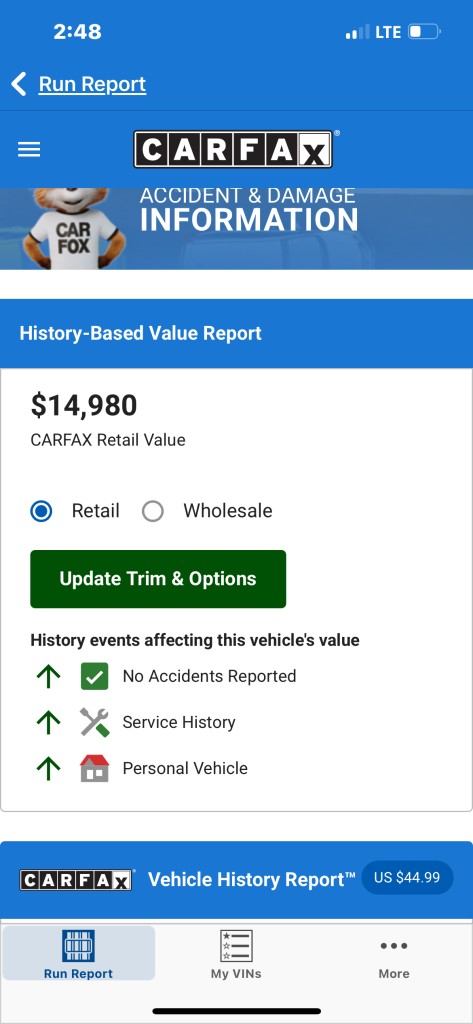Tap the CARFAX logo in header

click(x=233, y=150)
